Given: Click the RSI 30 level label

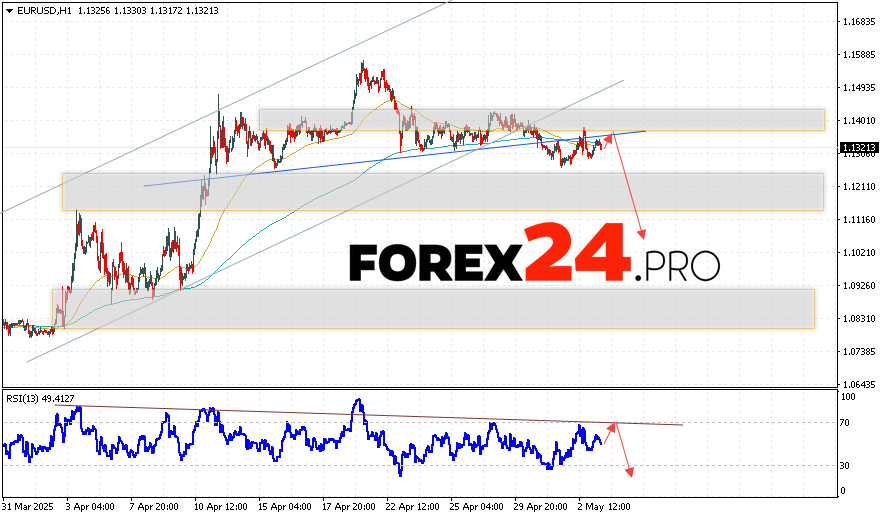Looking at the screenshot, I should [845, 466].
